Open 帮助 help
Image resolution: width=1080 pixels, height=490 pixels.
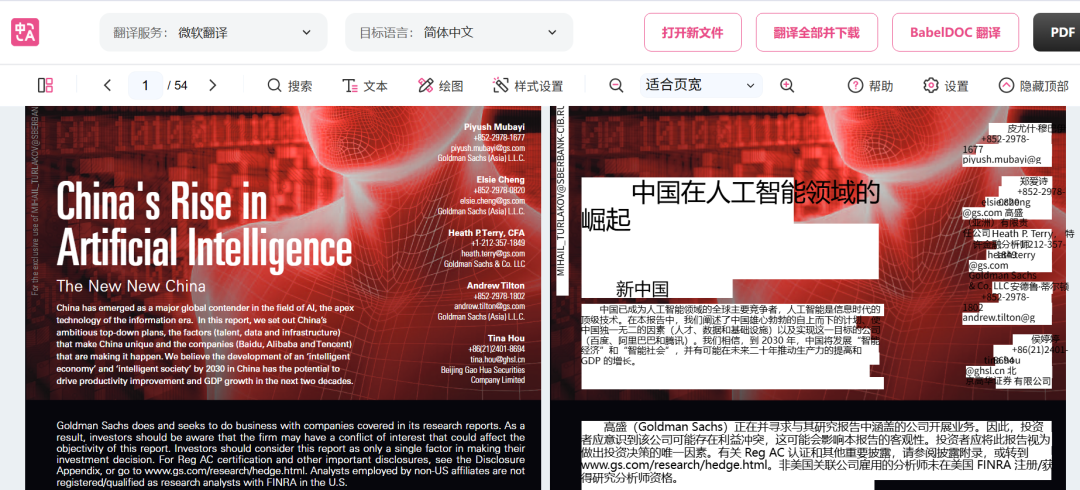pos(871,86)
